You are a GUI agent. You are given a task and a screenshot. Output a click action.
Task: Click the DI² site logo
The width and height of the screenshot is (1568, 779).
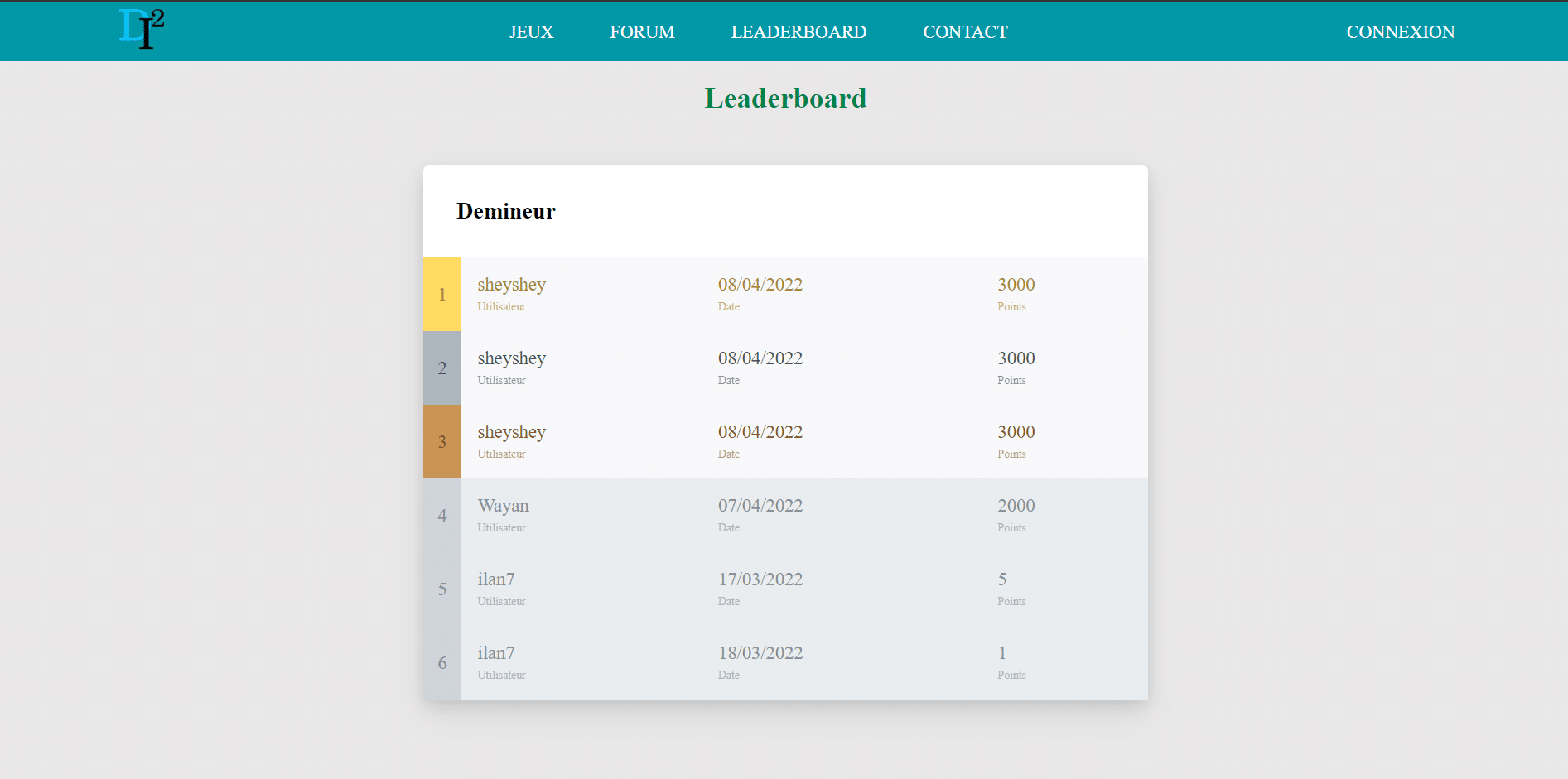point(141,27)
